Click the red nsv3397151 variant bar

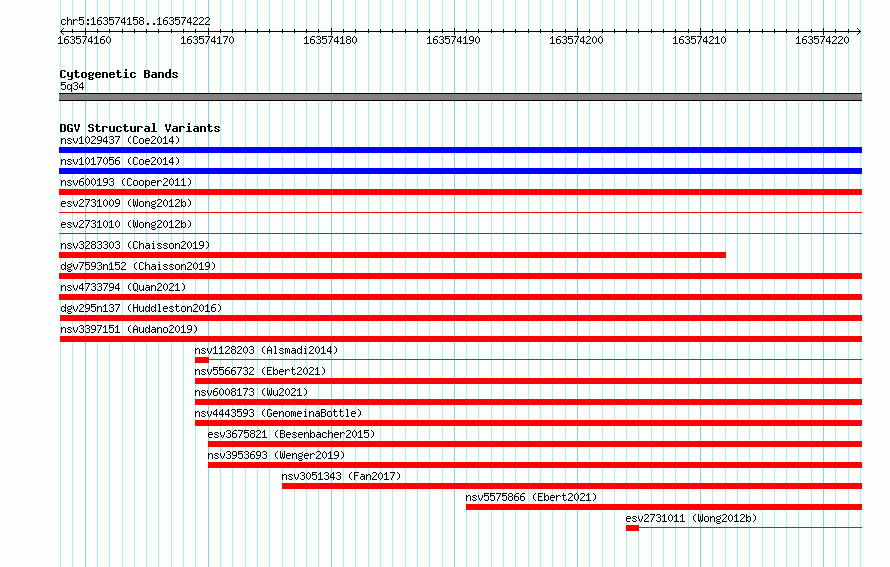click(x=460, y=339)
